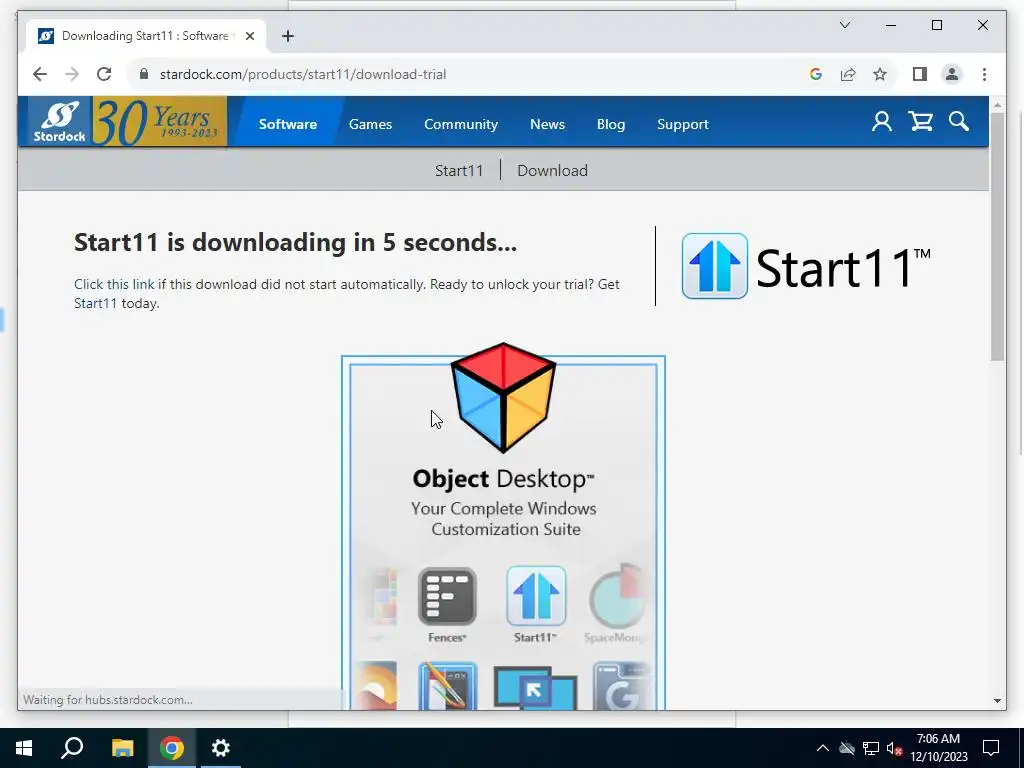Viewport: 1024px width, 768px height.
Task: Open the Community menu
Action: [461, 124]
